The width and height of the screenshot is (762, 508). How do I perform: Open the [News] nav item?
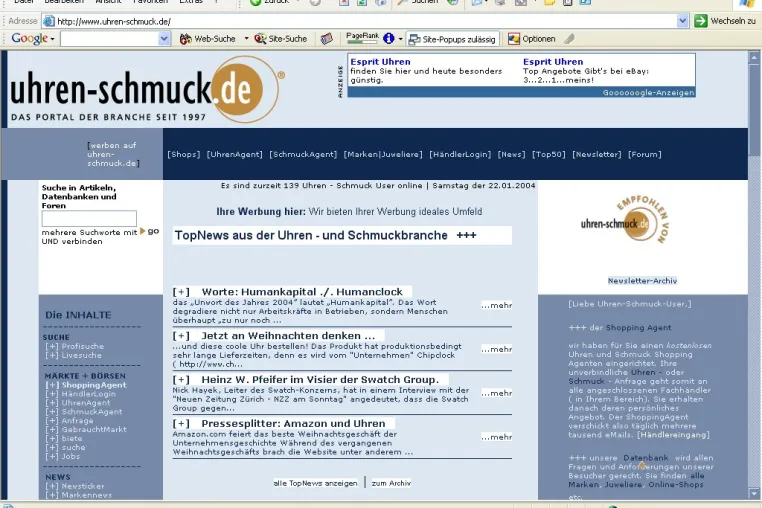point(511,155)
